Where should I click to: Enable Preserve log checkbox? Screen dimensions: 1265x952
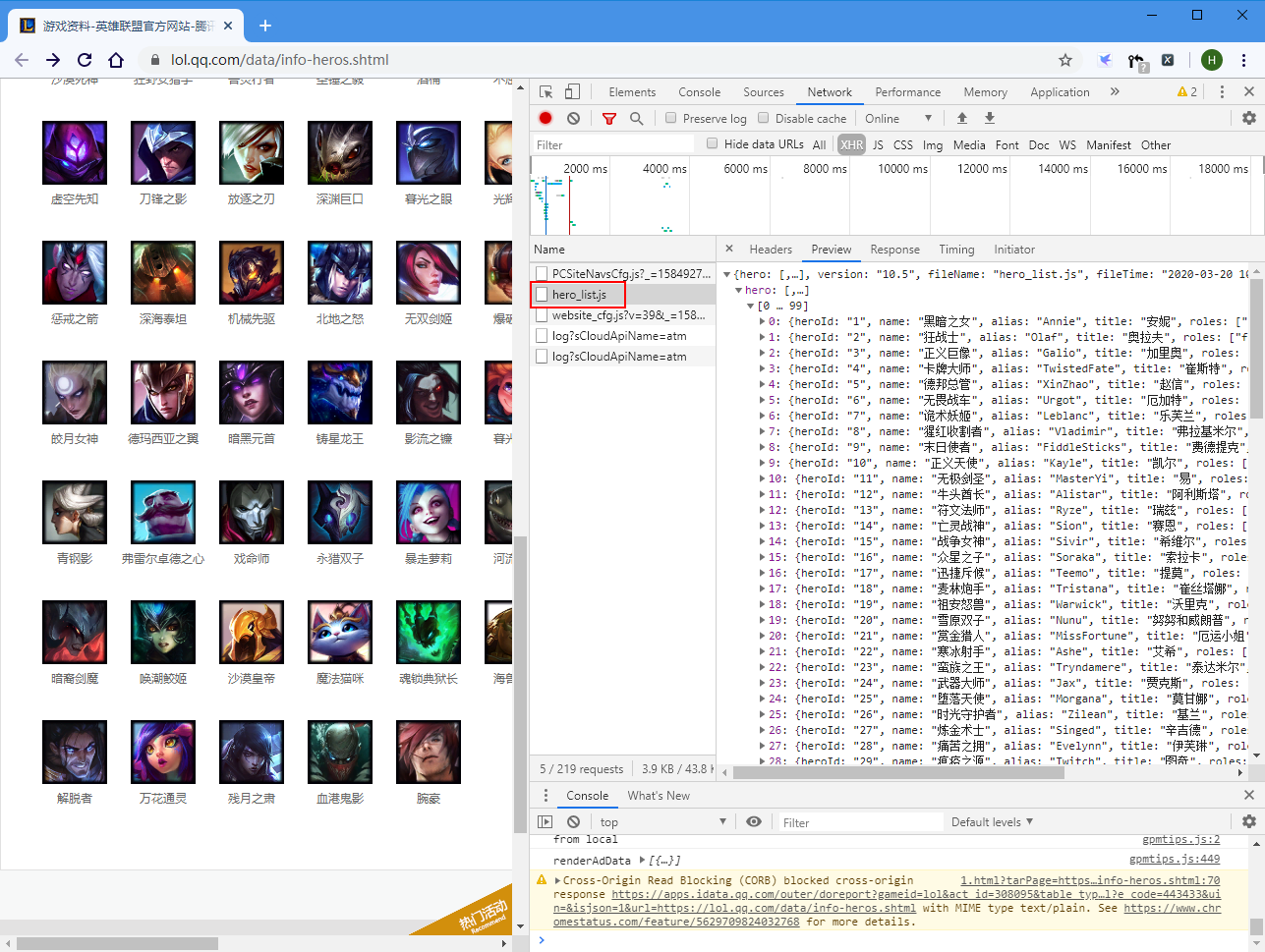[671, 118]
